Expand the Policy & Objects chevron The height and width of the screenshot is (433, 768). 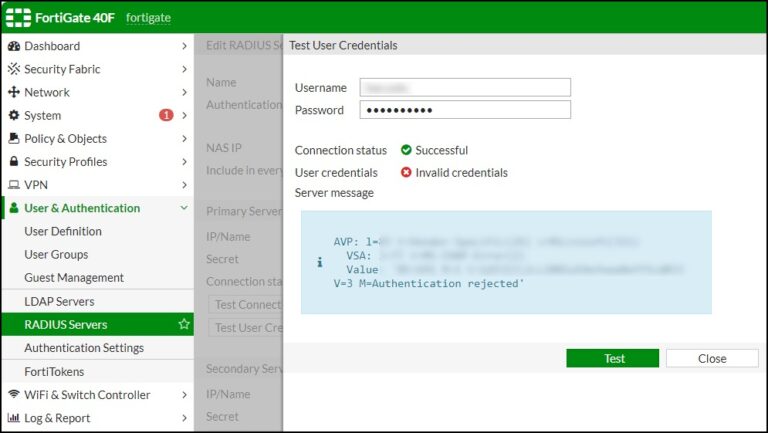[x=184, y=138]
